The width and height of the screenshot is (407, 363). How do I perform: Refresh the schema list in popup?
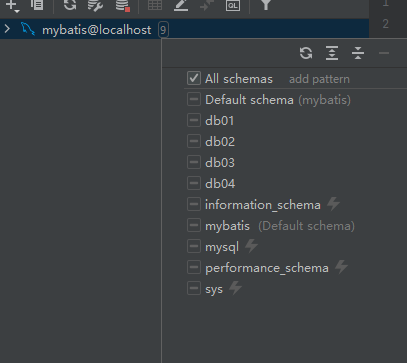click(306, 53)
